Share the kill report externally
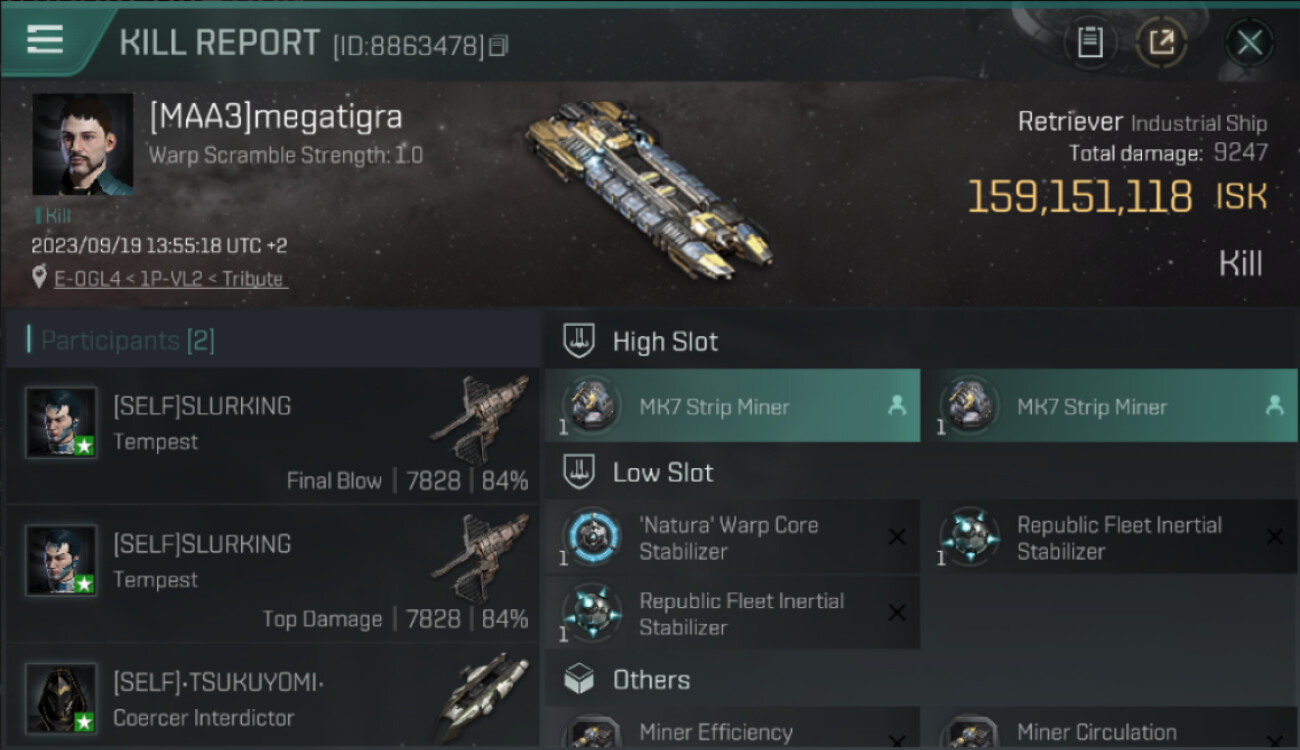The image size is (1300, 750). [x=1161, y=42]
